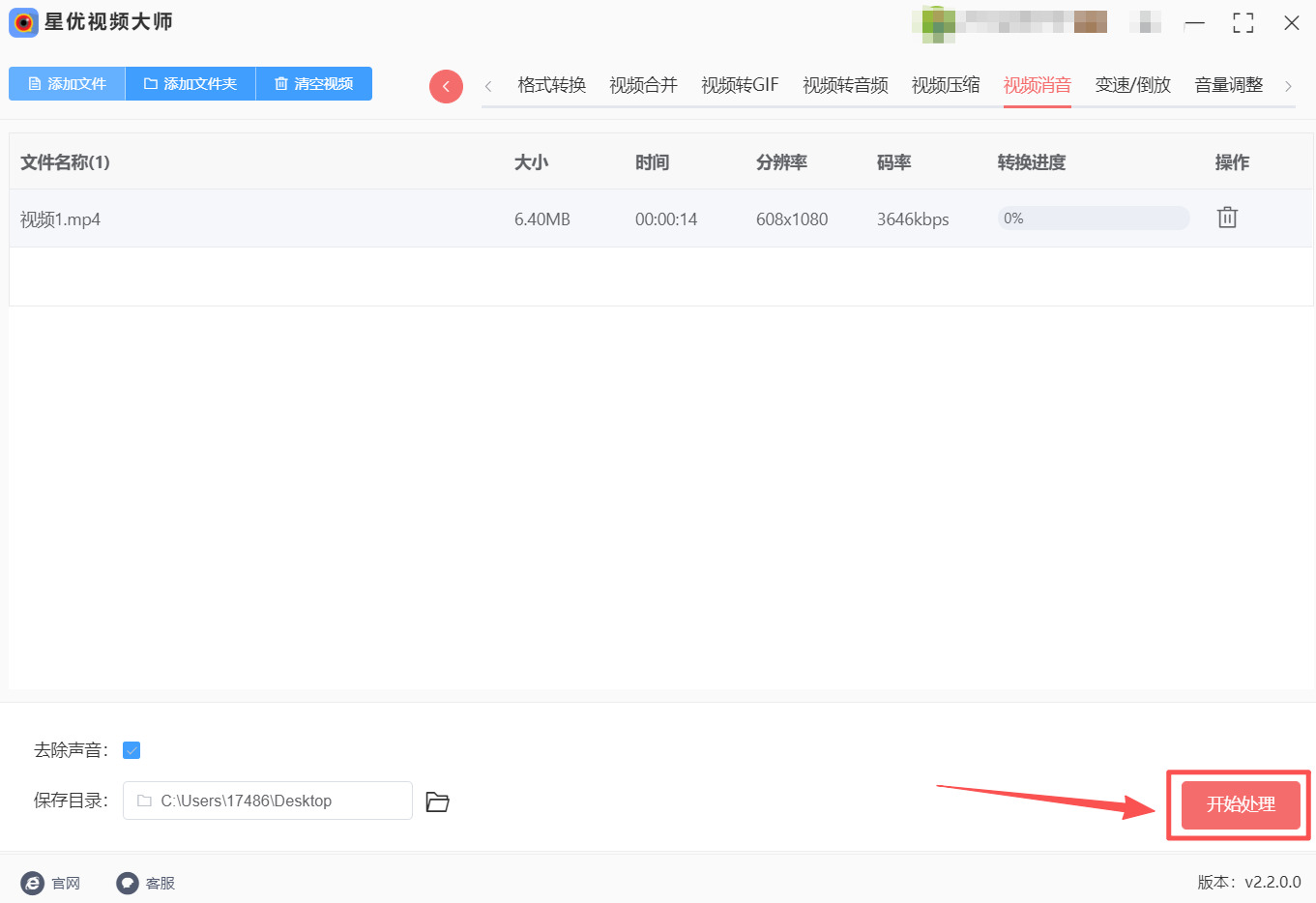Switch to the 视频合并 tab

tap(643, 85)
